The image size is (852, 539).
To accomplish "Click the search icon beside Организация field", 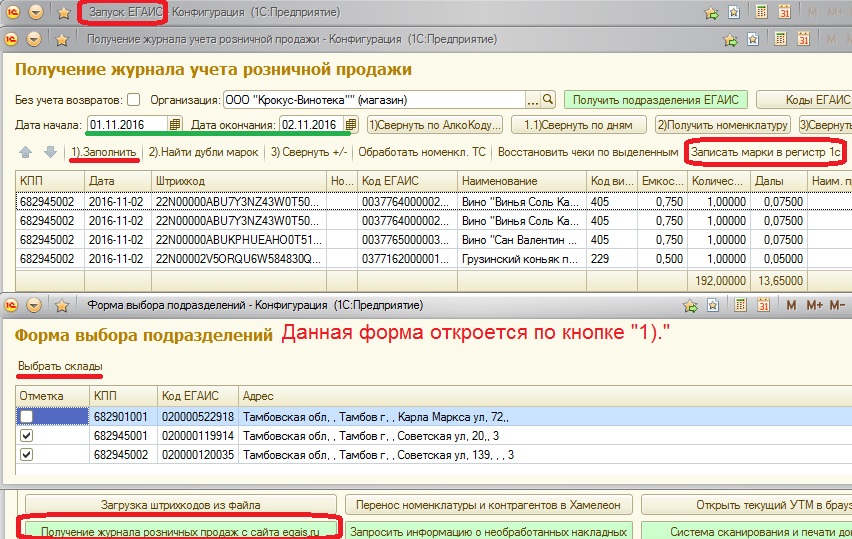I will tap(547, 100).
